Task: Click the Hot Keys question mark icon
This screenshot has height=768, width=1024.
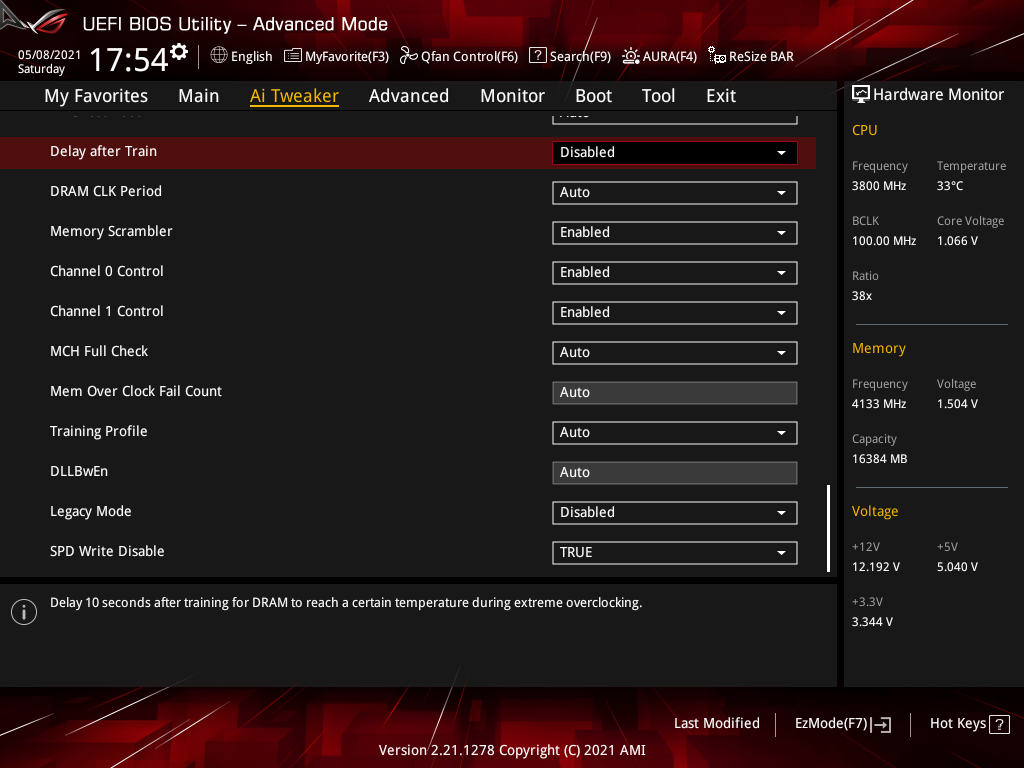Action: coord(999,724)
